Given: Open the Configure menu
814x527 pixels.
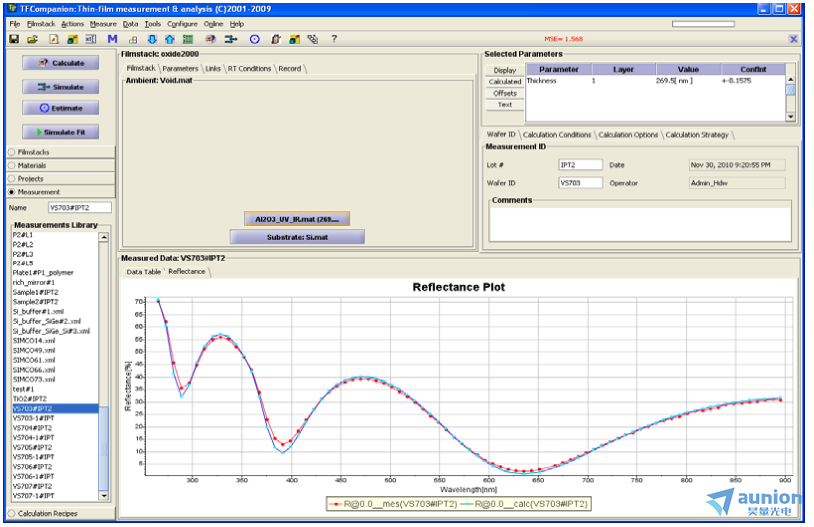Looking at the screenshot, I should pos(182,24).
